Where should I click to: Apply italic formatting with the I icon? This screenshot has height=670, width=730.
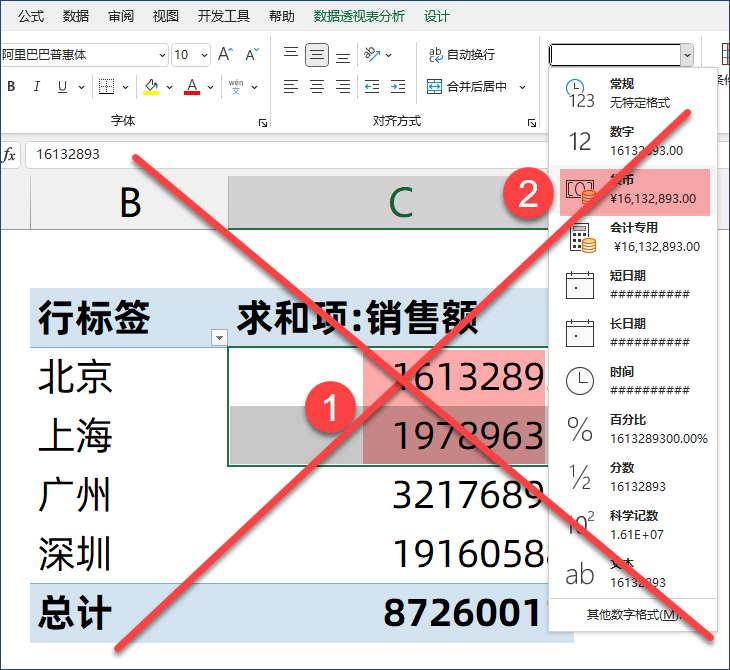(x=37, y=87)
